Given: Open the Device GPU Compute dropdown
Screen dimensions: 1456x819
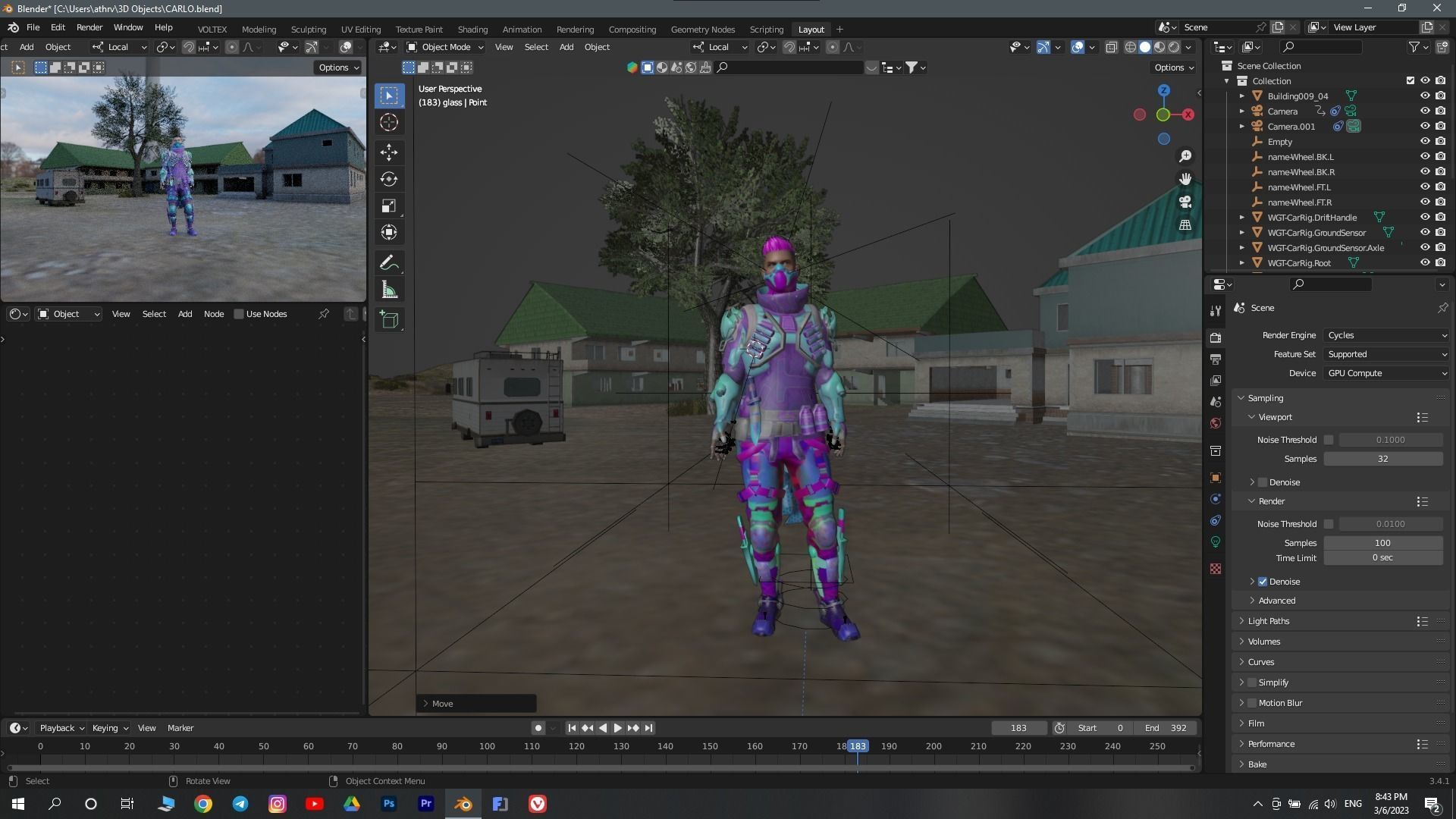Looking at the screenshot, I should point(1386,373).
